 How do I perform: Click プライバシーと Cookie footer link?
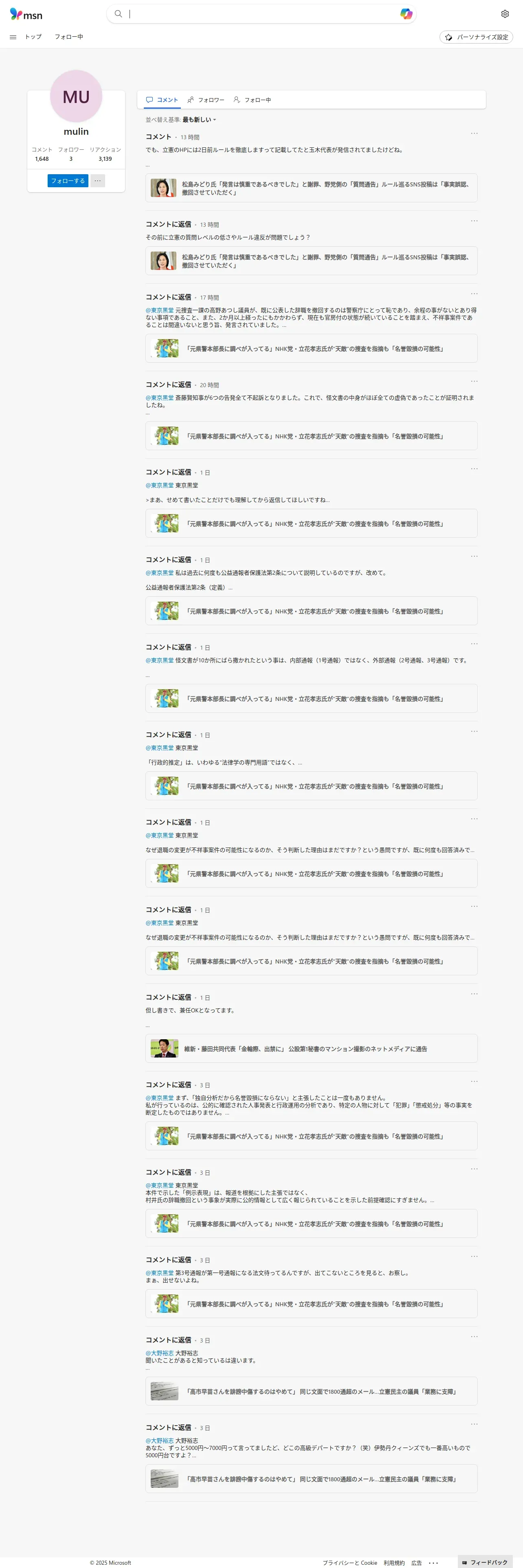pos(349,1563)
